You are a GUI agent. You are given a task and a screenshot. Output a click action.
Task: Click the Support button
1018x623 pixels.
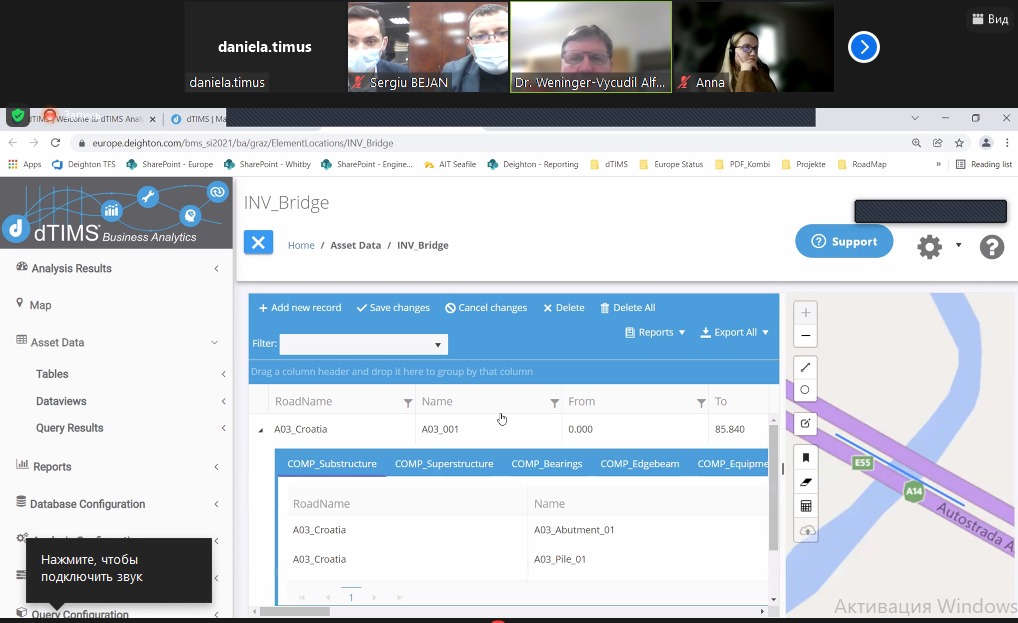point(844,241)
